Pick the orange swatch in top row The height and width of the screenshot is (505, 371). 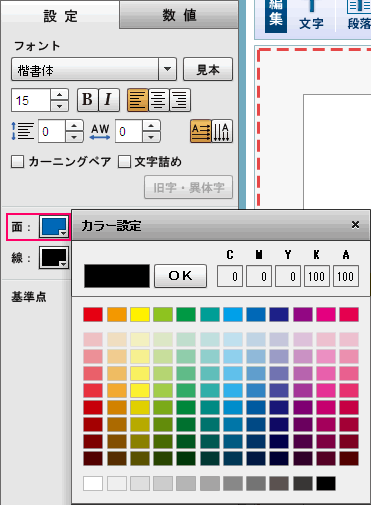[x=117, y=315]
